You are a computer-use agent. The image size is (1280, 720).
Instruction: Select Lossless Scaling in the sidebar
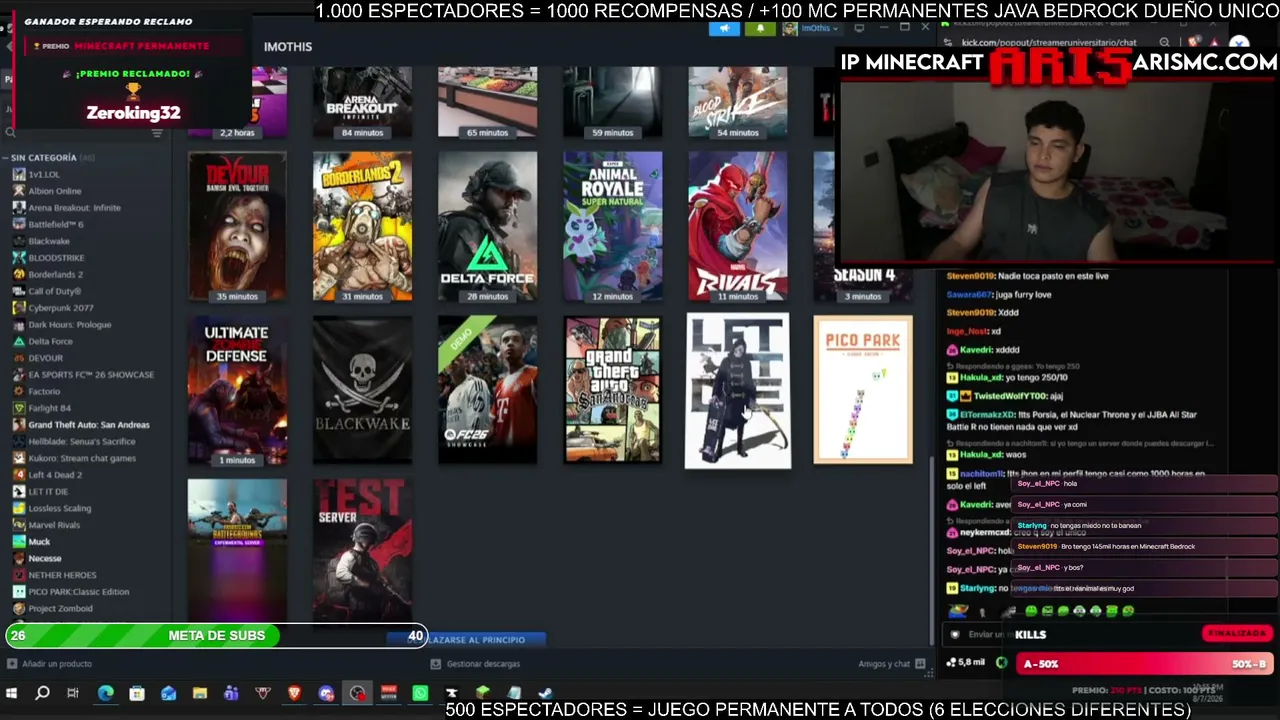60,508
